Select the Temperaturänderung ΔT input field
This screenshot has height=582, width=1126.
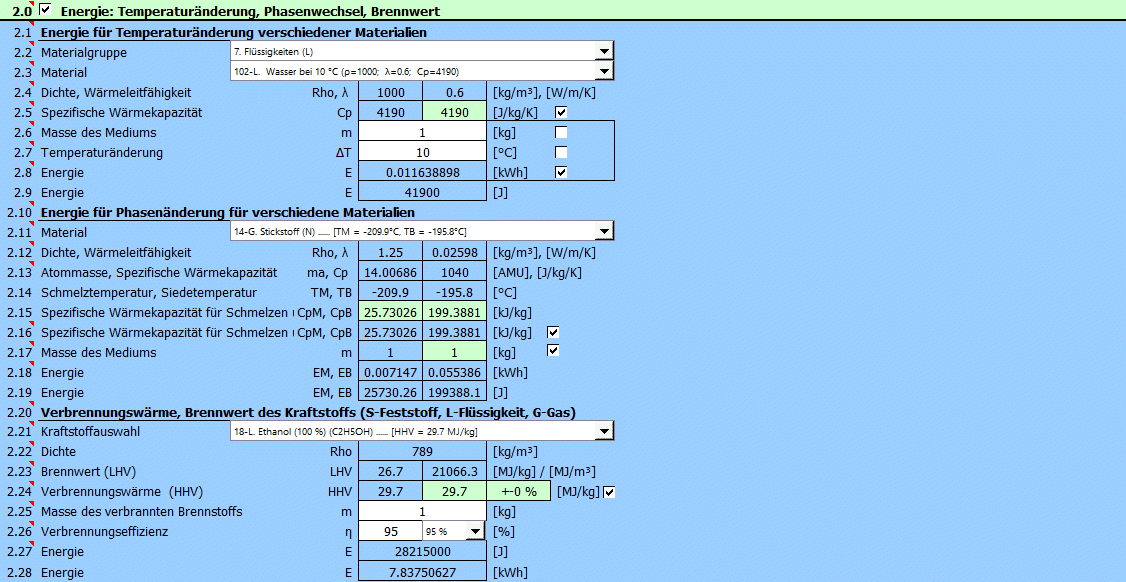coord(422,152)
